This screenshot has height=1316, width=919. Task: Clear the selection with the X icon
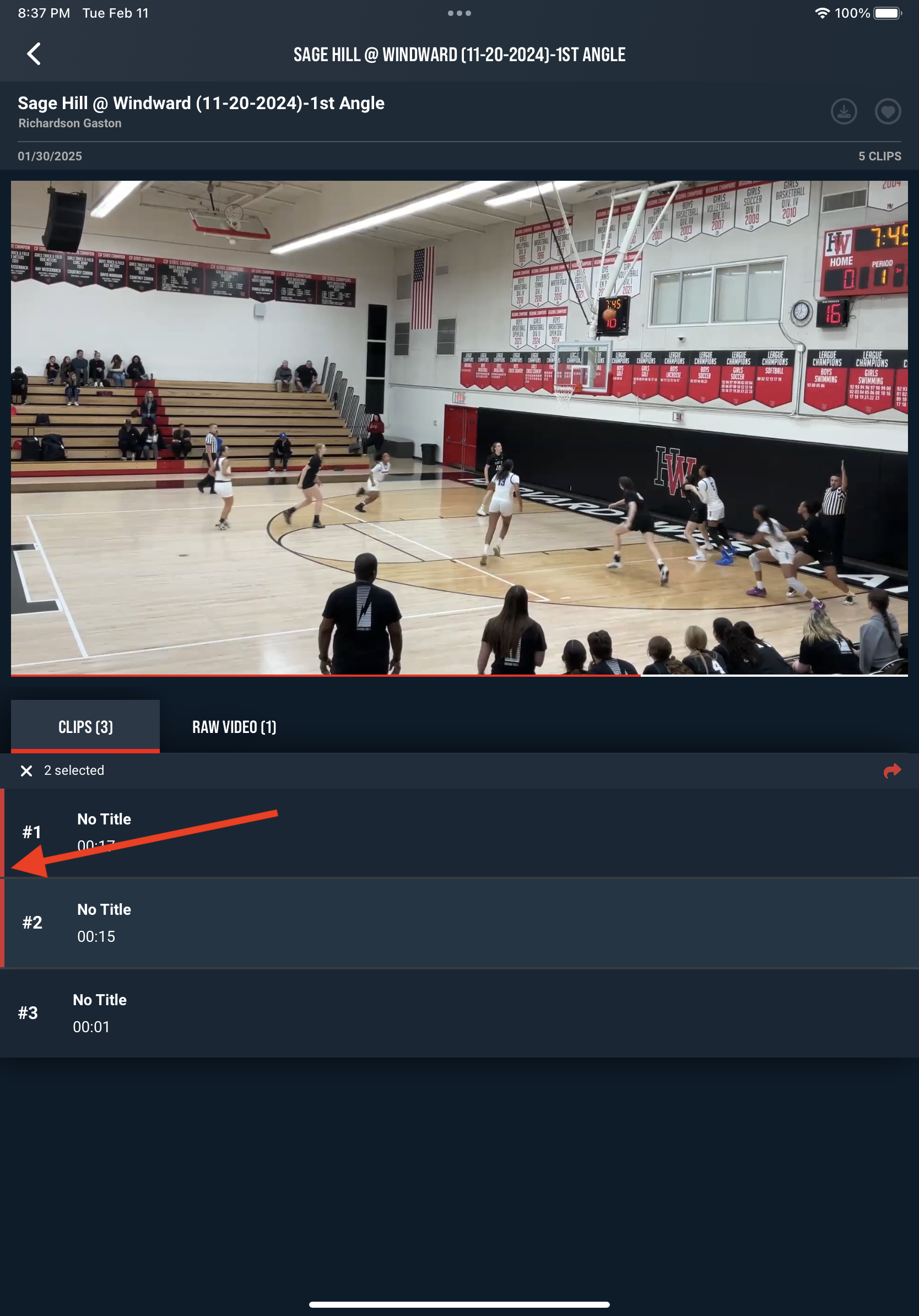[x=26, y=770]
